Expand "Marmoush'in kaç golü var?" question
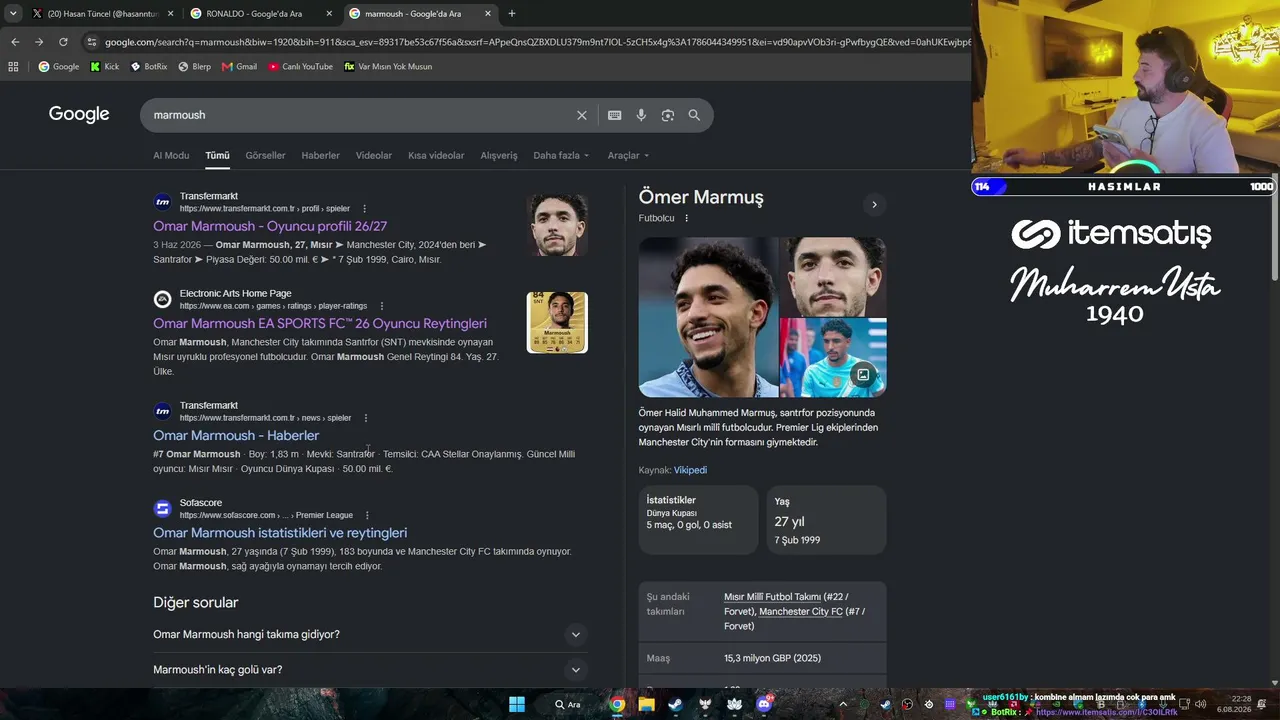 pyautogui.click(x=370, y=670)
